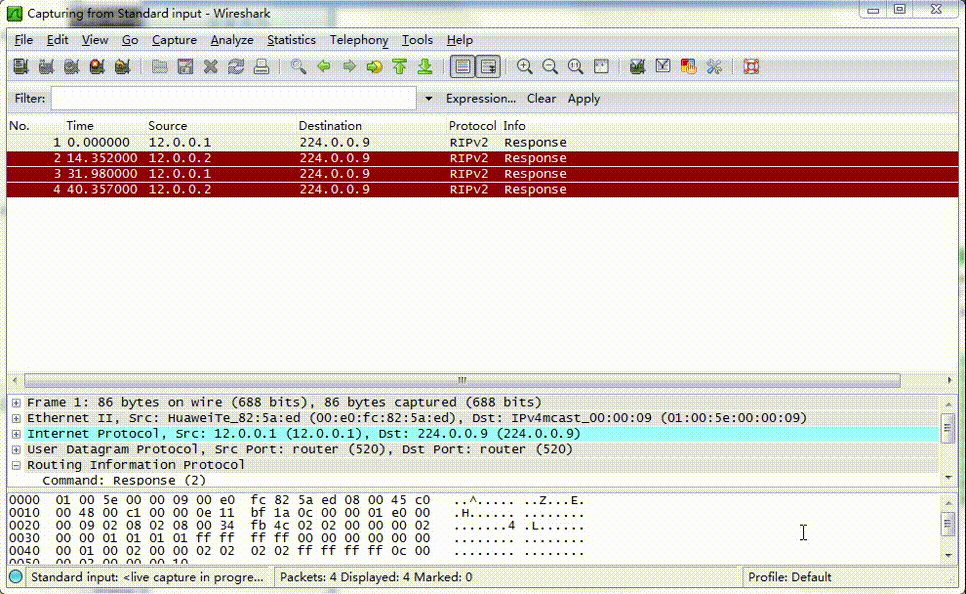Edit capture filters icon
Image resolution: width=966 pixels, height=594 pixels.
(638, 67)
